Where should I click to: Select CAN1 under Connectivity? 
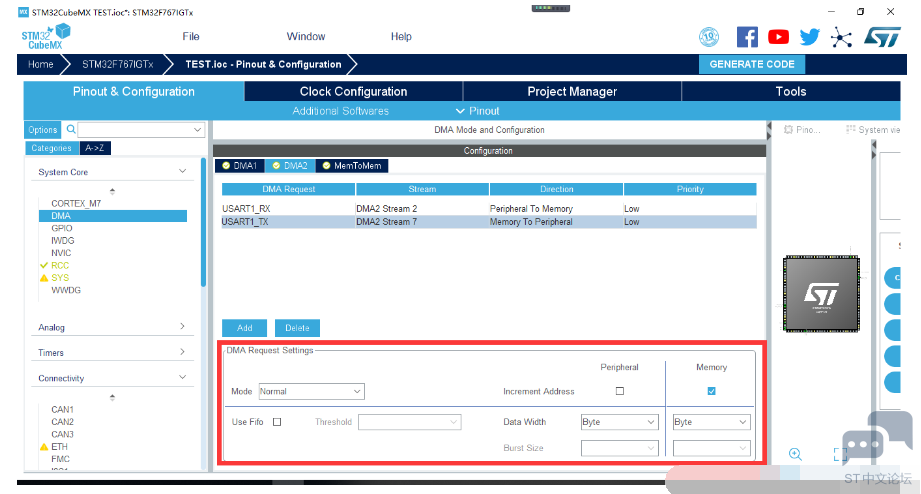(62, 409)
